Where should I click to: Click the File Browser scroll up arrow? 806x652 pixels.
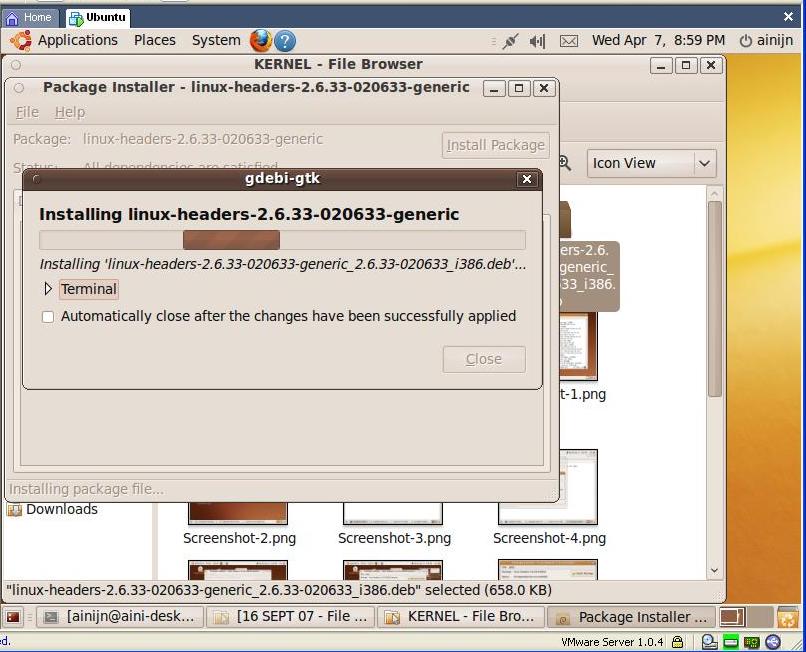pos(714,194)
